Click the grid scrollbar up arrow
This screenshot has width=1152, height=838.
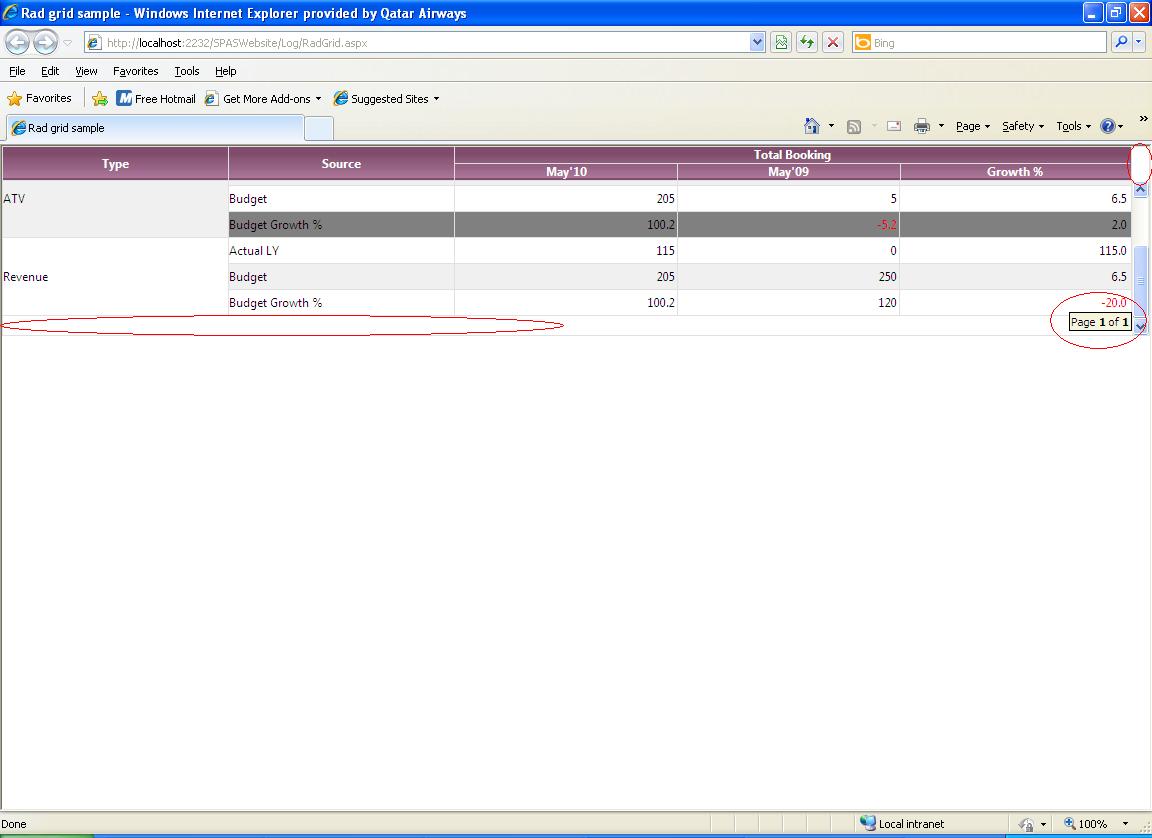pyautogui.click(x=1140, y=189)
